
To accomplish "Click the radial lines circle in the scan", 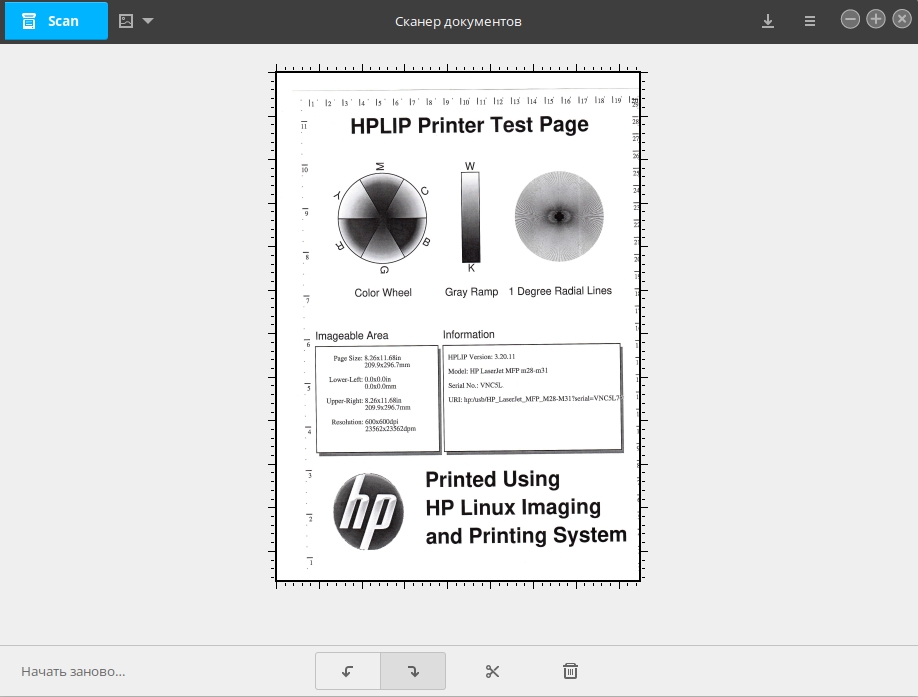I will [559, 215].
